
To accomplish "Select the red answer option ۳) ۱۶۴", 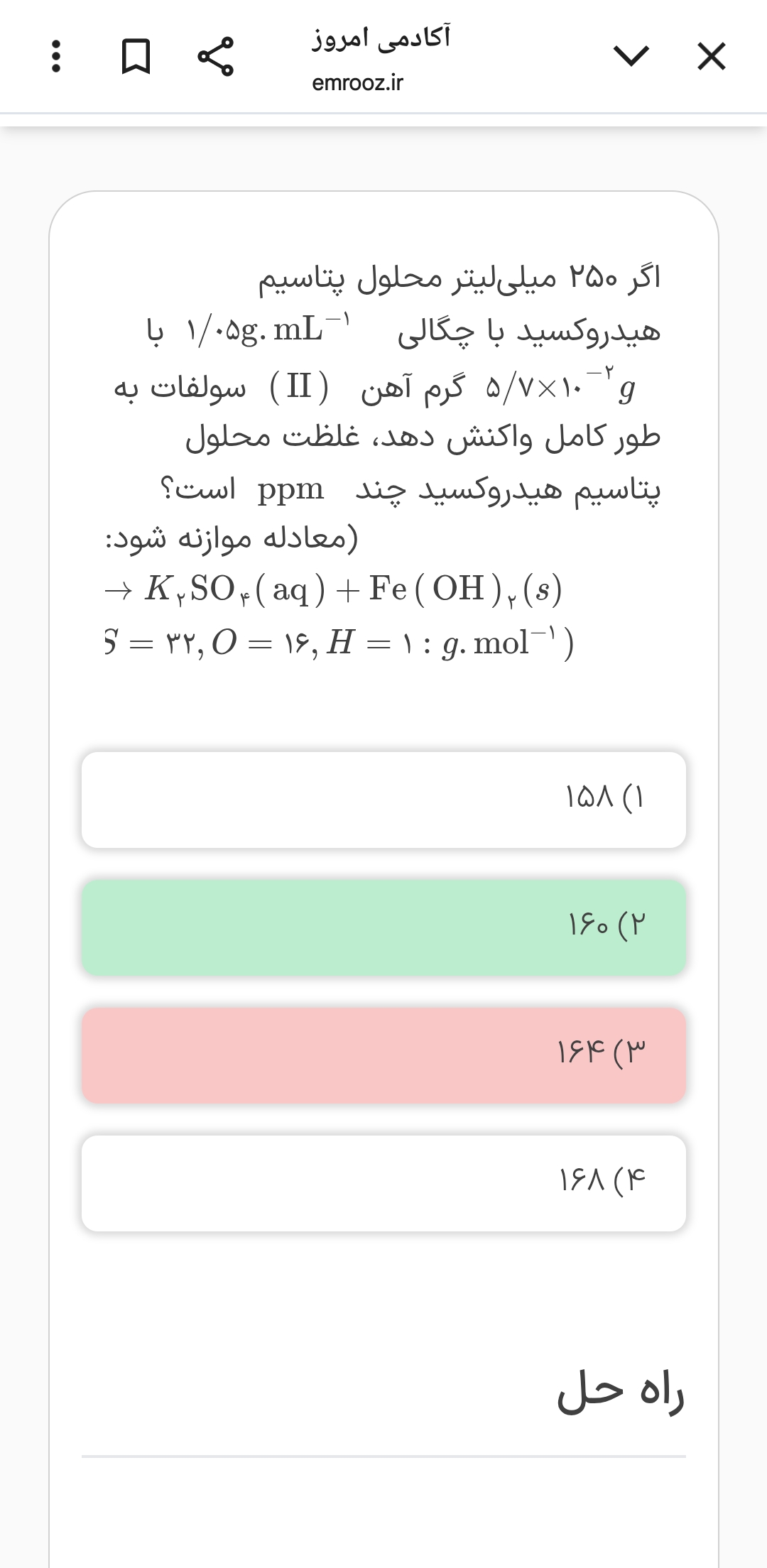I will pyautogui.click(x=383, y=1055).
